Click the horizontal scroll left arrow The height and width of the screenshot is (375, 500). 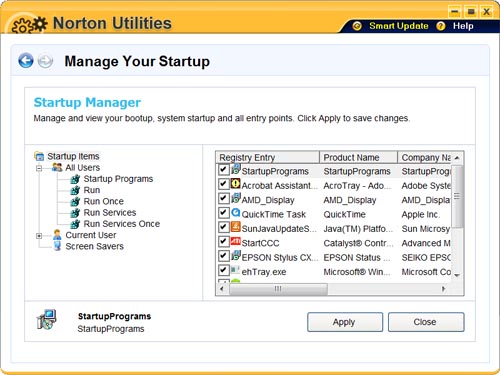222,289
